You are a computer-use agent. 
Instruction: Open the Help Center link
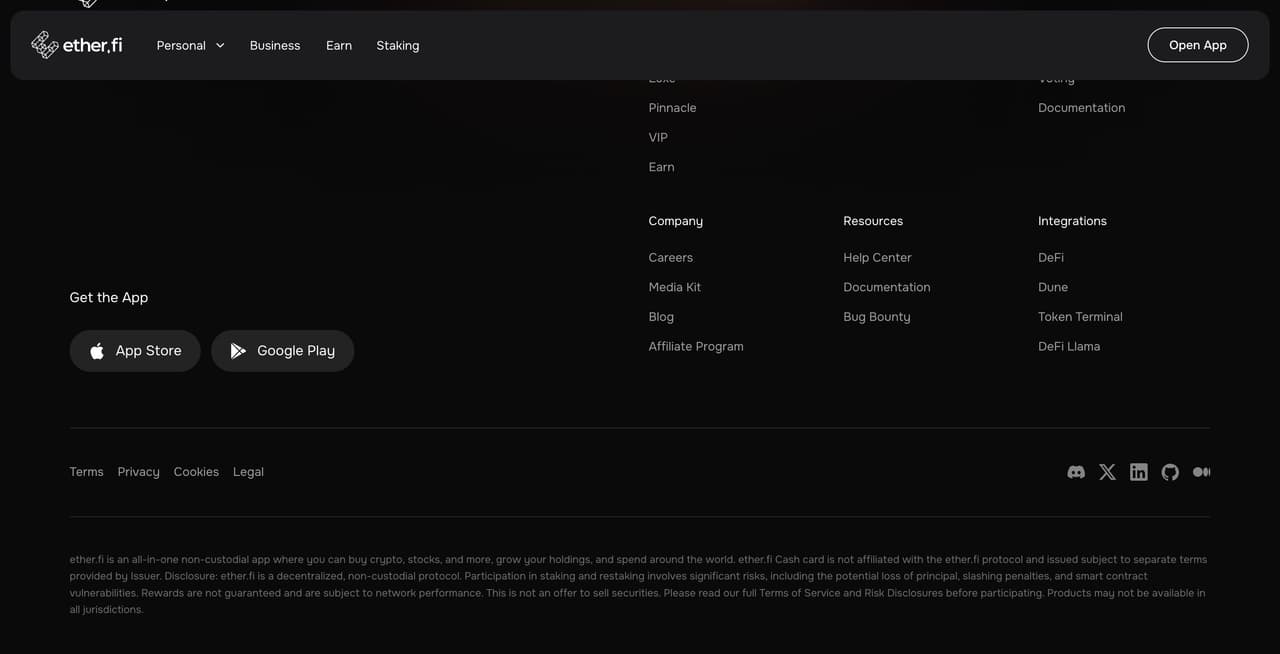(878, 257)
